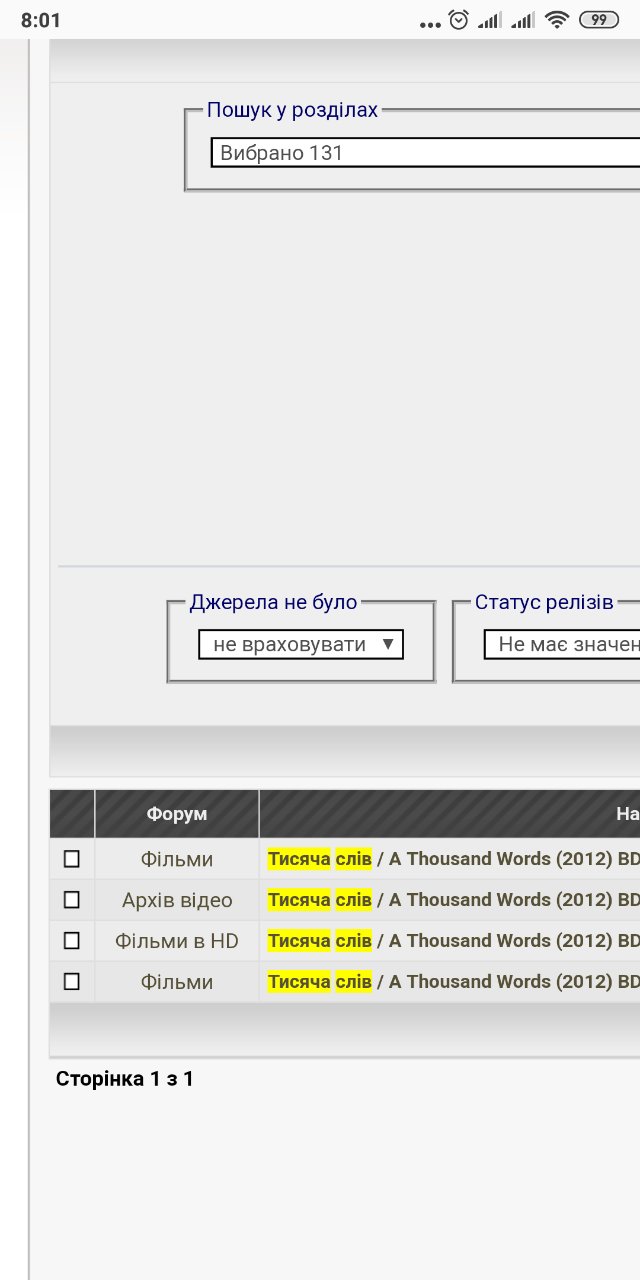Open Тисяча слів topic in Фільми в HD row

(x=454, y=941)
